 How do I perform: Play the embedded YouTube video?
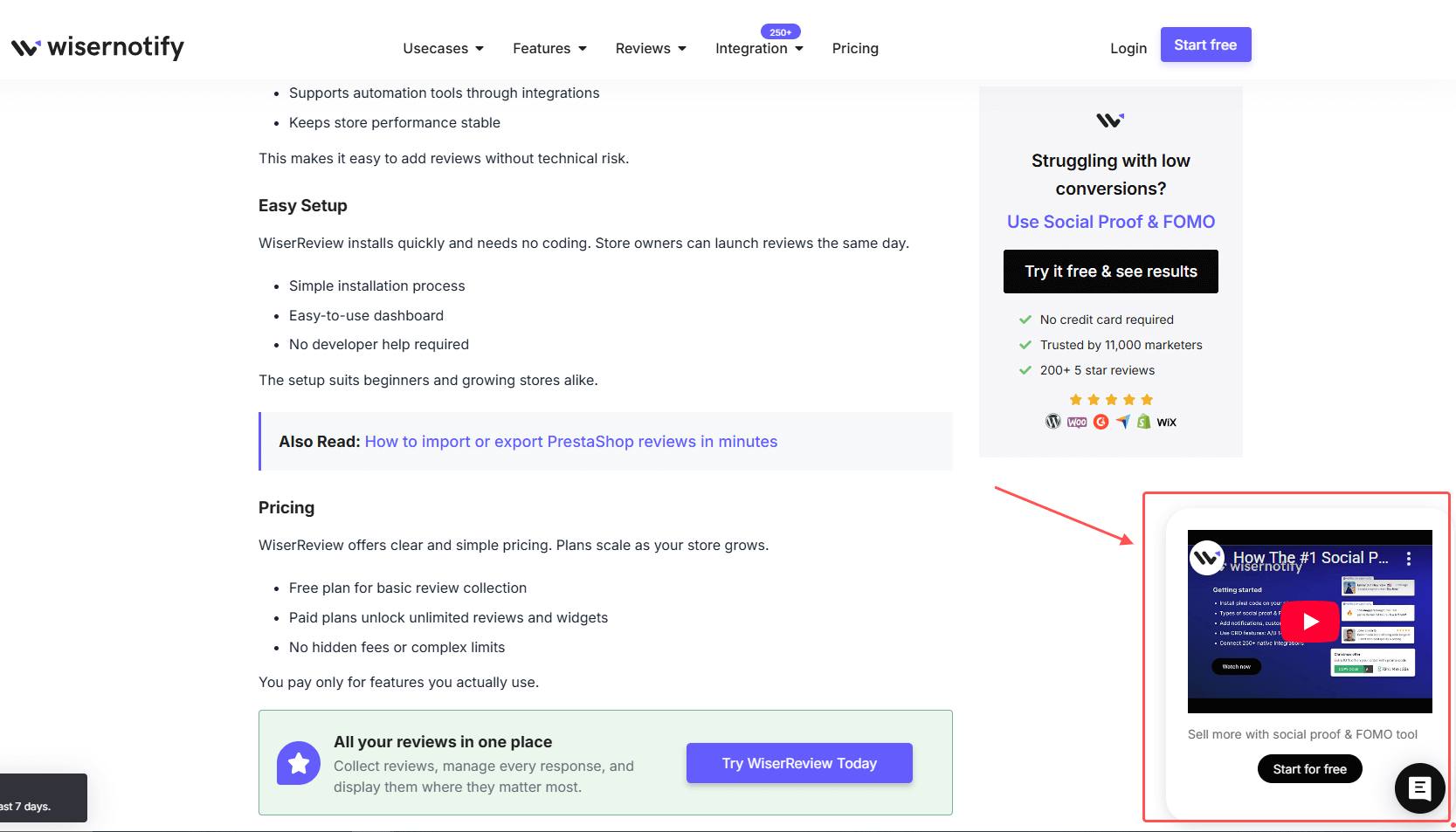click(1309, 621)
